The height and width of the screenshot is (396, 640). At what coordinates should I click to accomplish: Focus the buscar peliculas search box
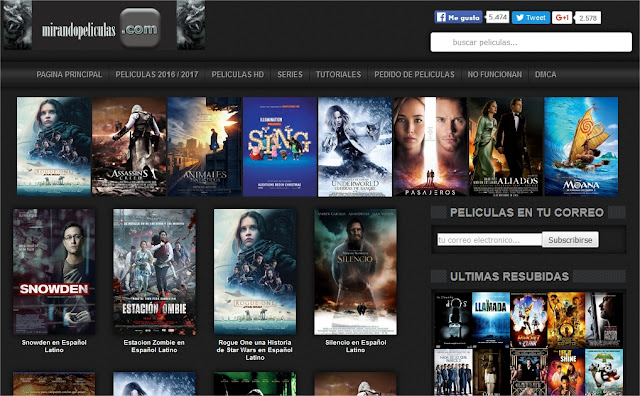tap(531, 42)
